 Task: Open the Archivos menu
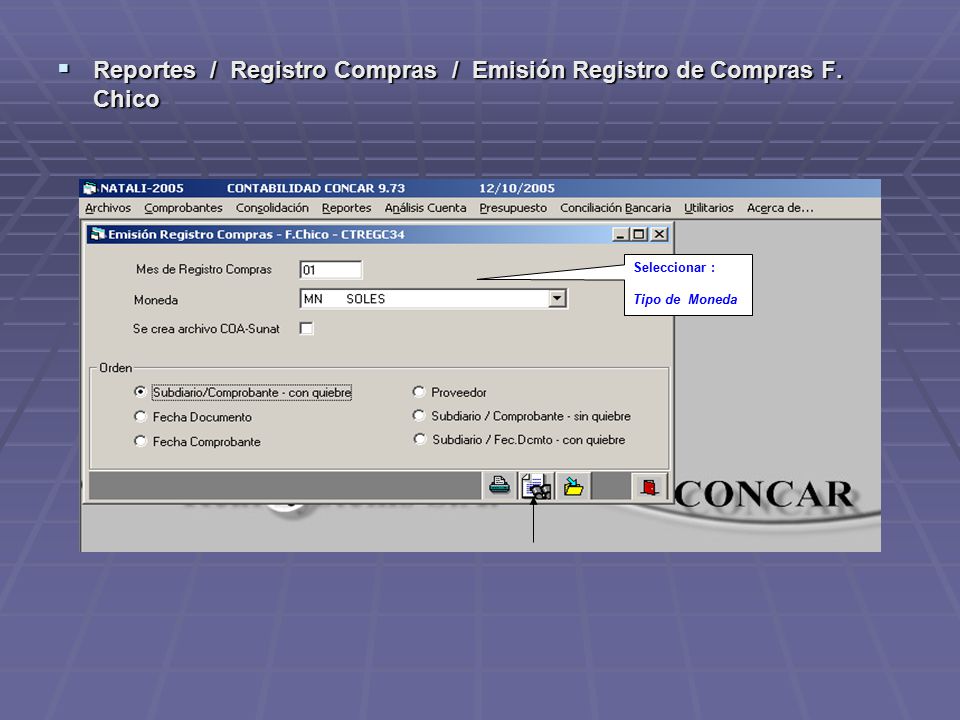click(108, 208)
